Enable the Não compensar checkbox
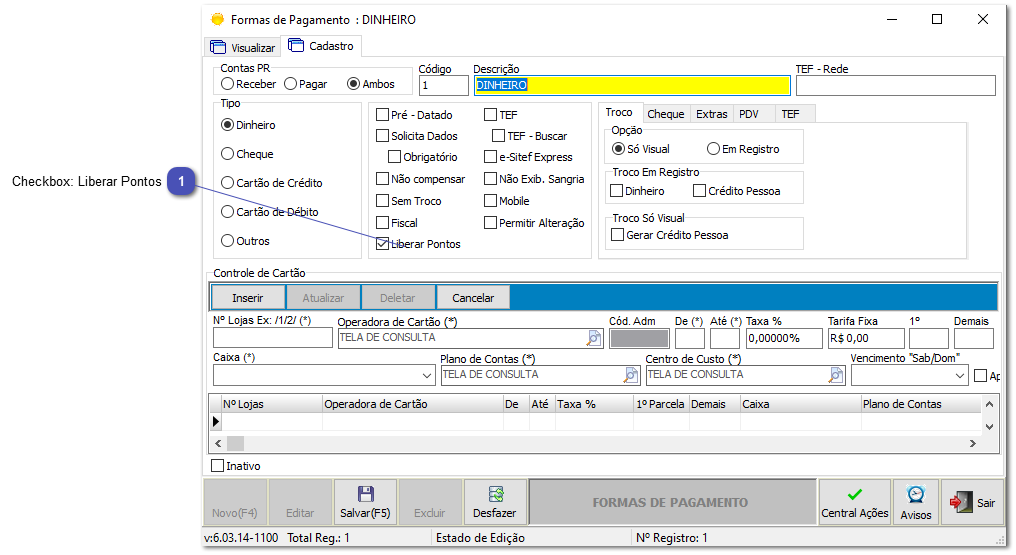 [x=382, y=178]
